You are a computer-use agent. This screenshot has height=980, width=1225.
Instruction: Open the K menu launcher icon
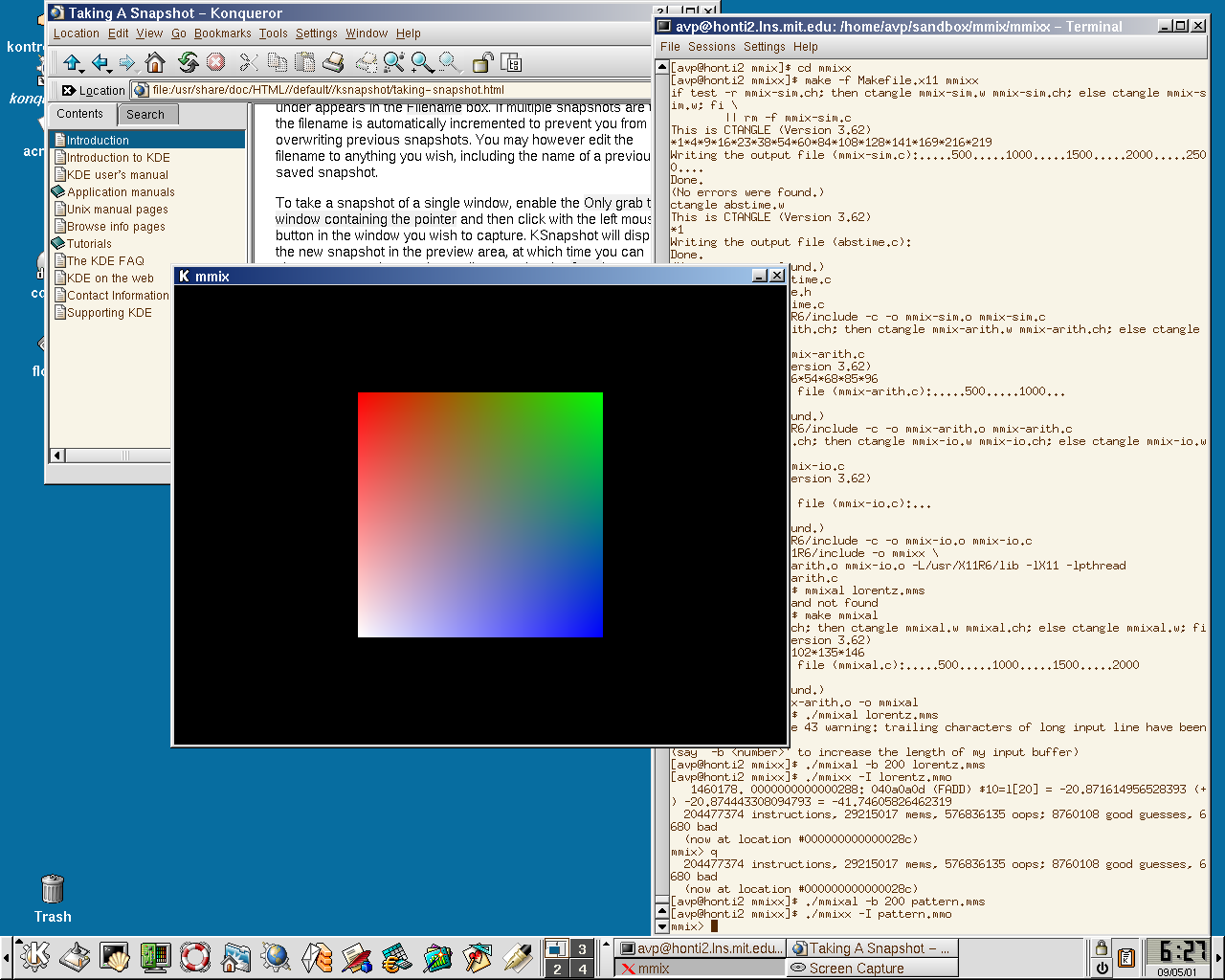35,956
